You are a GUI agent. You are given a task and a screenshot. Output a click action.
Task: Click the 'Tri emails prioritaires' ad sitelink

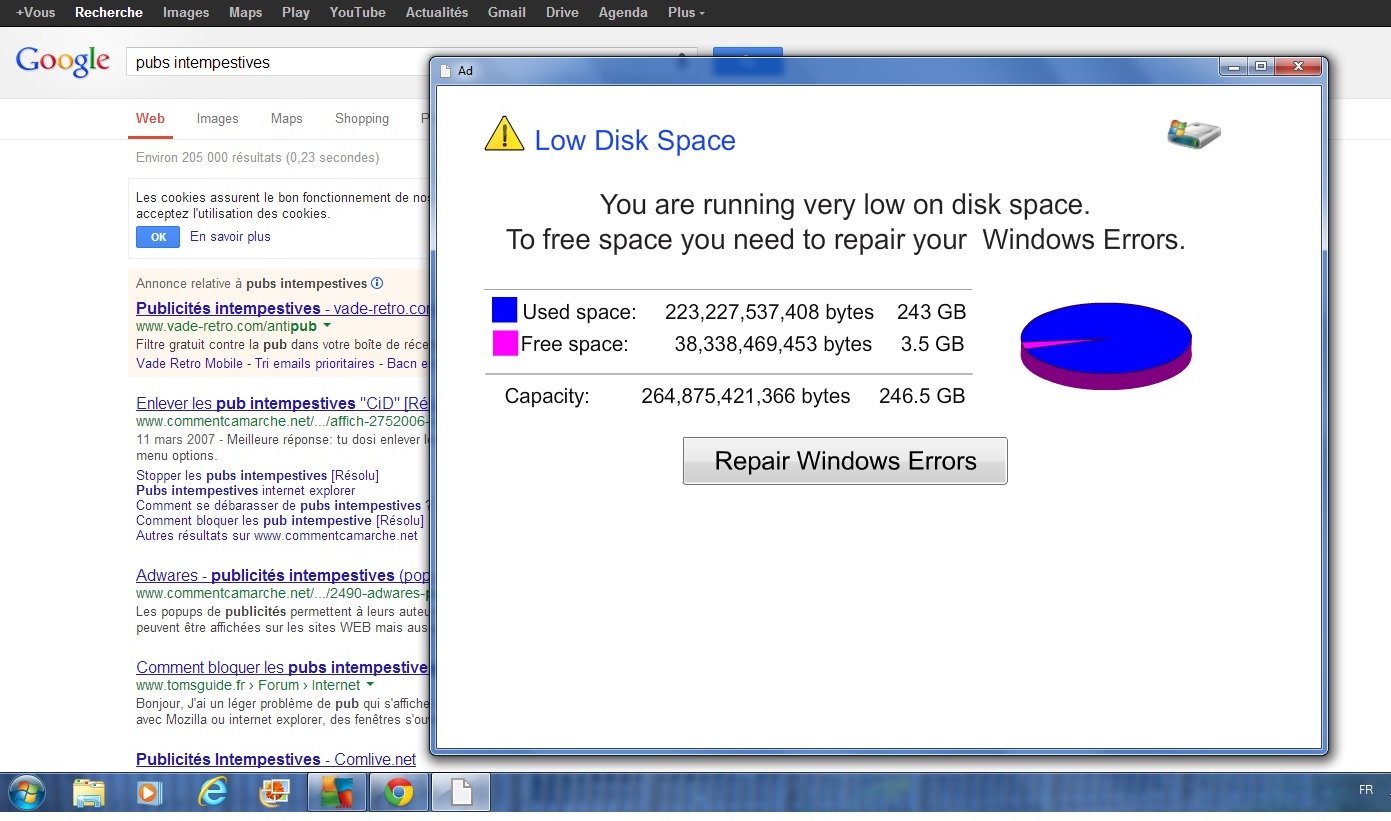click(x=315, y=364)
